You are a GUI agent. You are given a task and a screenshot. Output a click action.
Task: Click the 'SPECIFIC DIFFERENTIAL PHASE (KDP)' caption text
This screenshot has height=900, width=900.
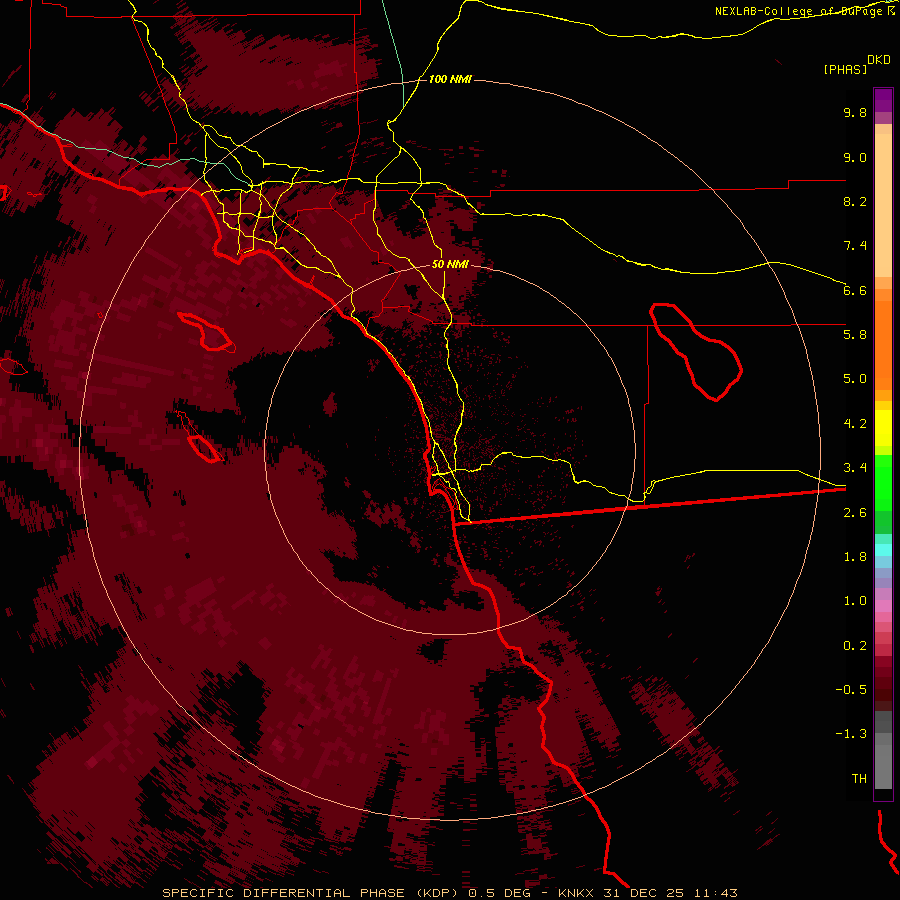(x=310, y=893)
